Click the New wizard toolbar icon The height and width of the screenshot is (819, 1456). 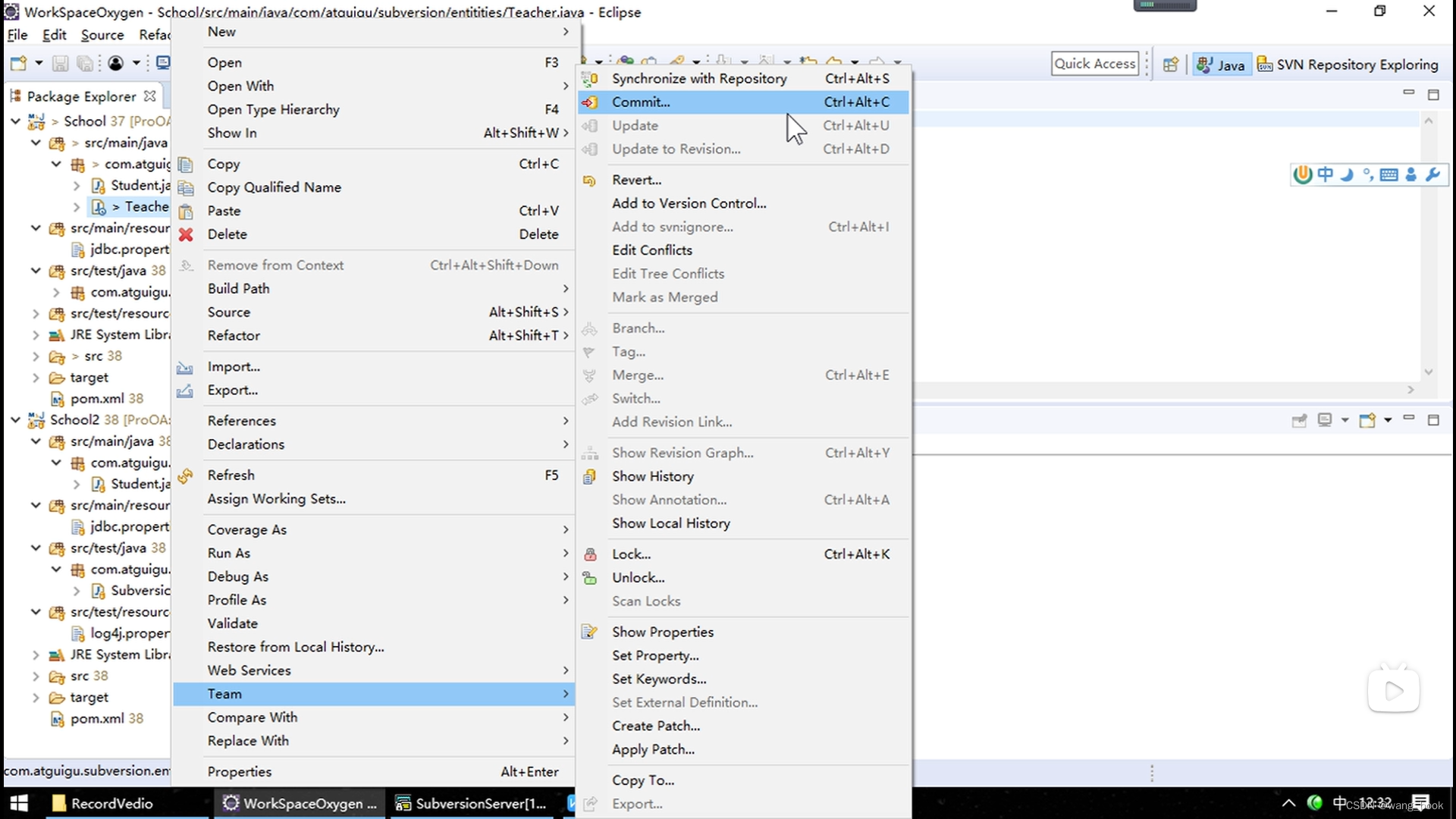click(x=18, y=64)
